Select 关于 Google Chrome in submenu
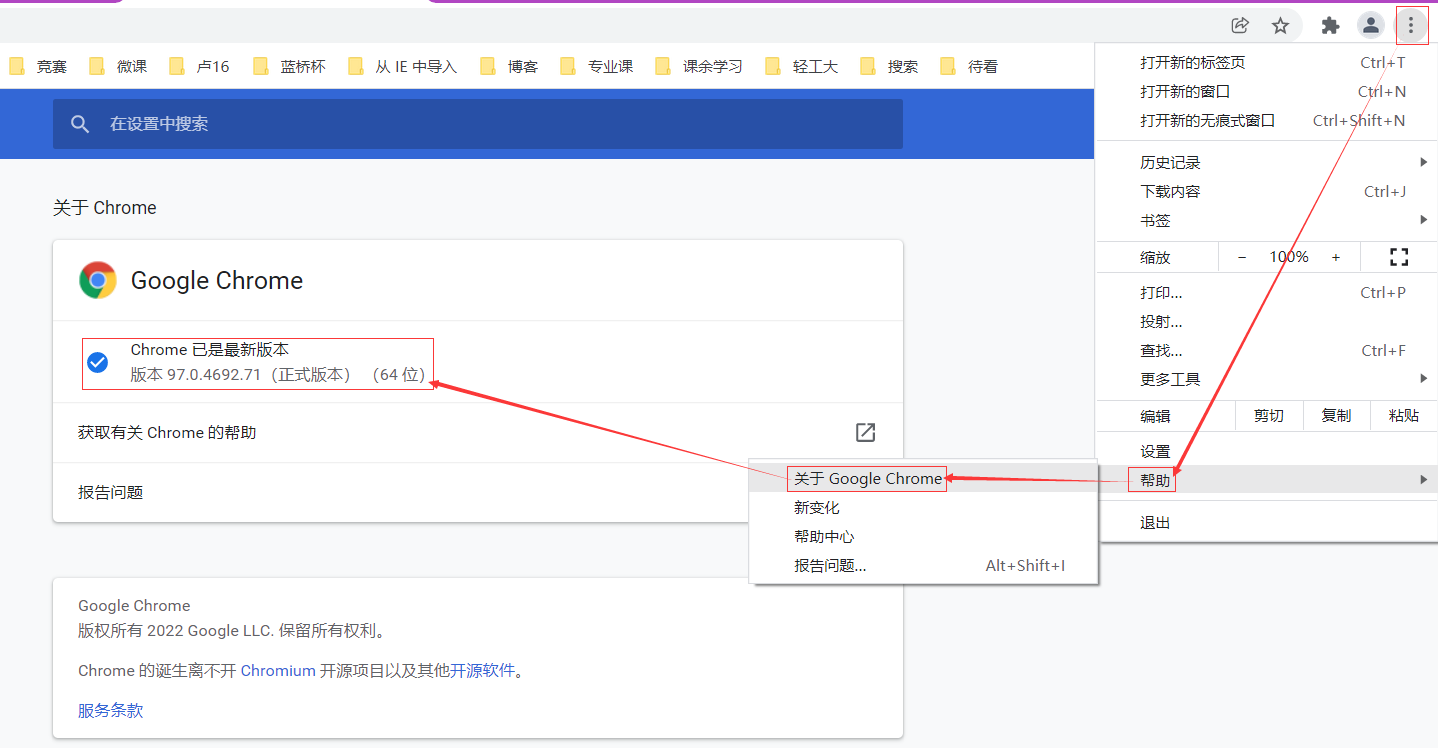Screen dimensions: 1438x748 (924, 479)
